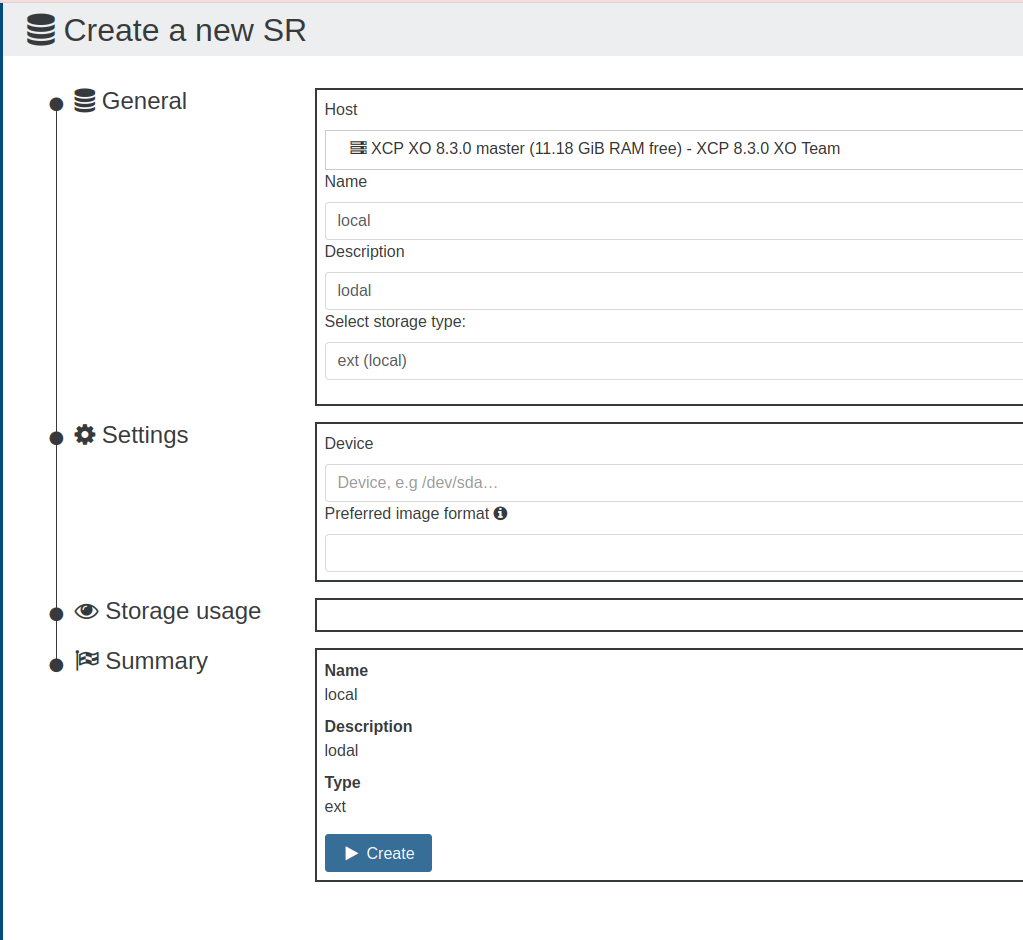Click the Storage usage eye icon
1023x940 pixels.
coord(87,611)
